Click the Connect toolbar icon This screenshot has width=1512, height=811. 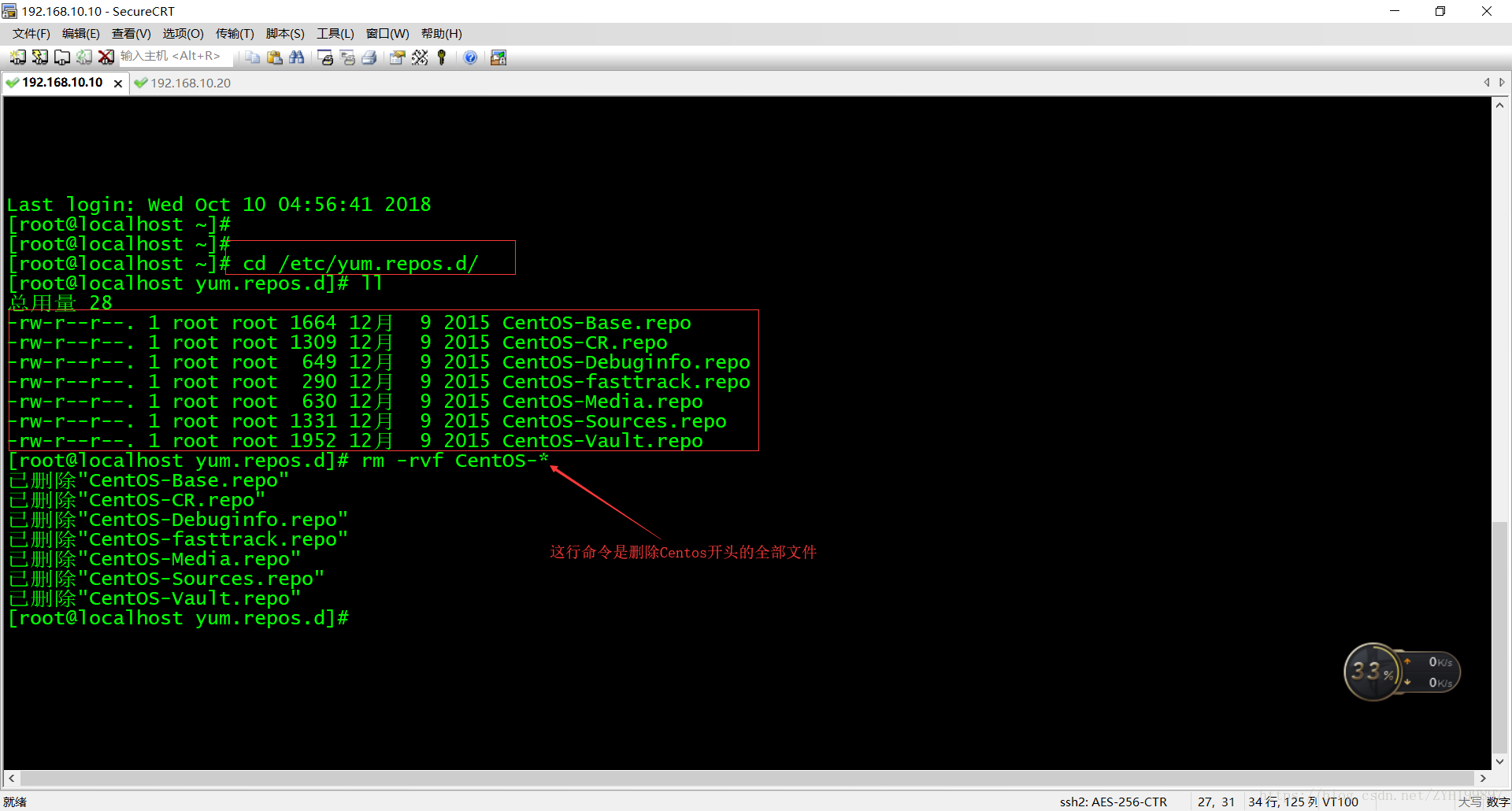click(17, 57)
